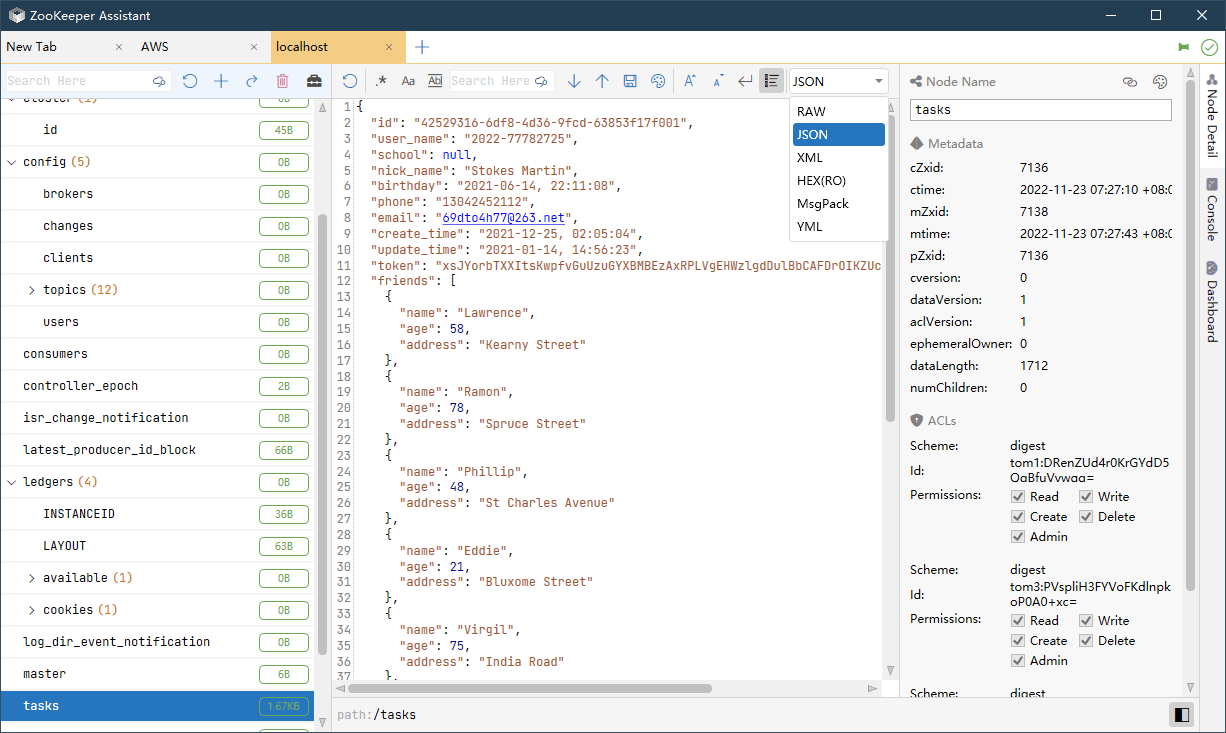This screenshot has height=733, width=1226.
Task: Uncheck the first ACL Read permission
Action: (x=1018, y=497)
